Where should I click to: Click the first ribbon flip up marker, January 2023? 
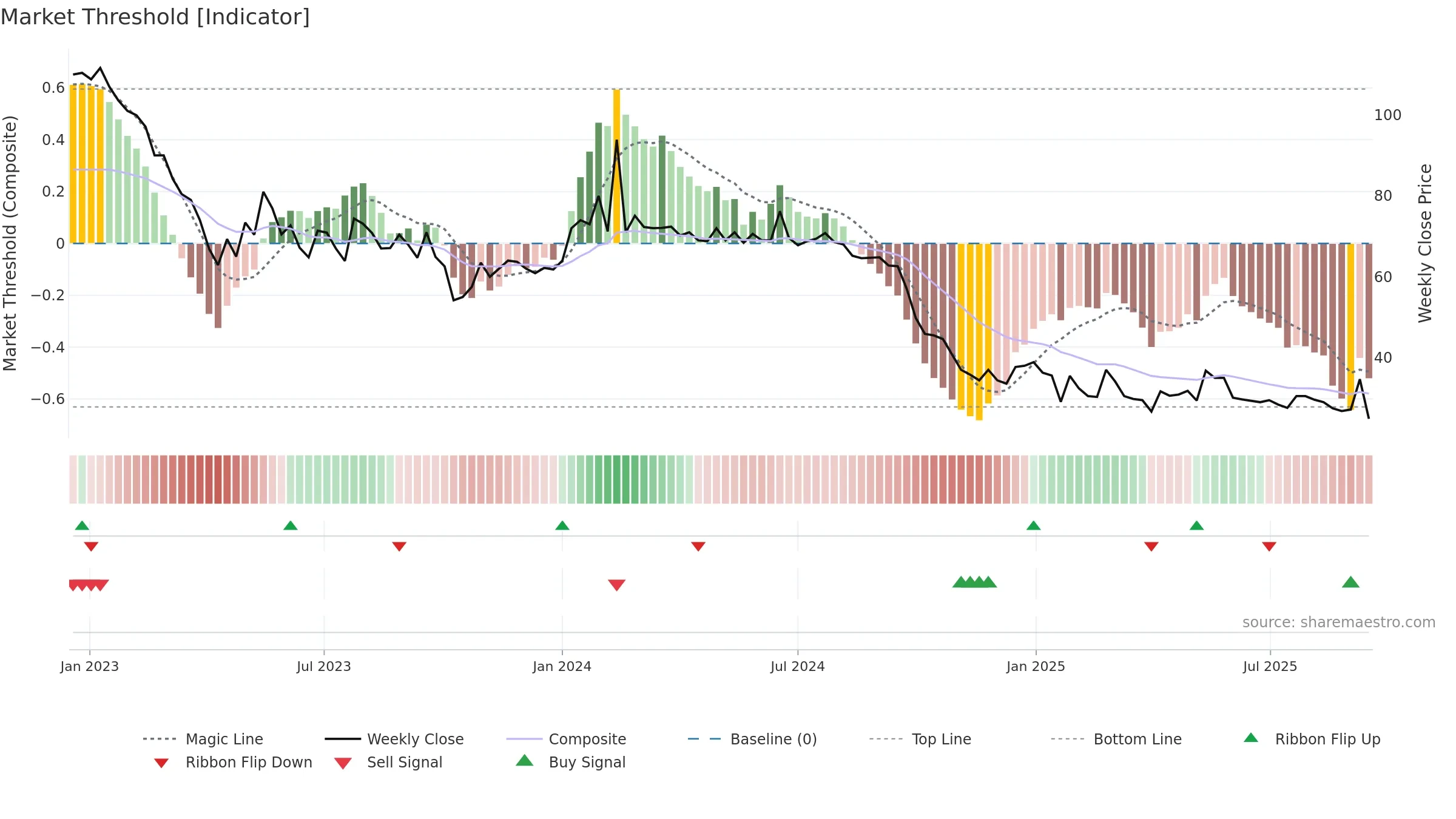pos(82,525)
